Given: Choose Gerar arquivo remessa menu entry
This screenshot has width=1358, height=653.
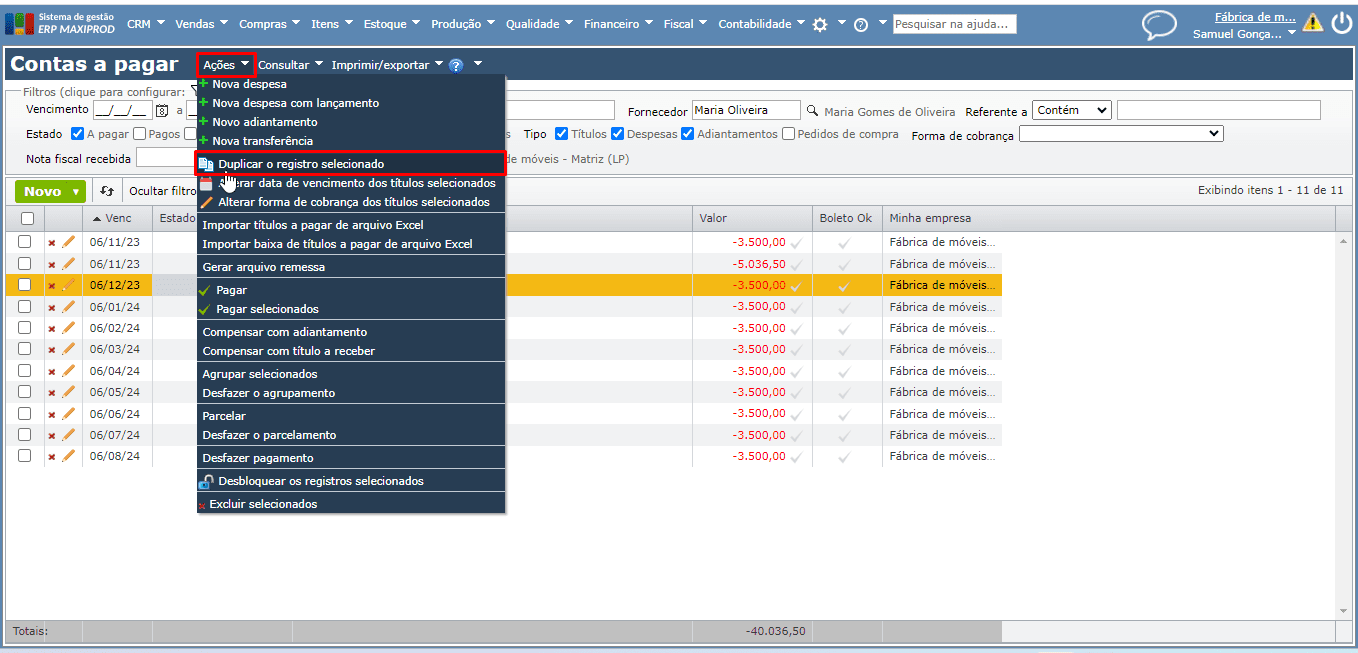Looking at the screenshot, I should tap(263, 267).
